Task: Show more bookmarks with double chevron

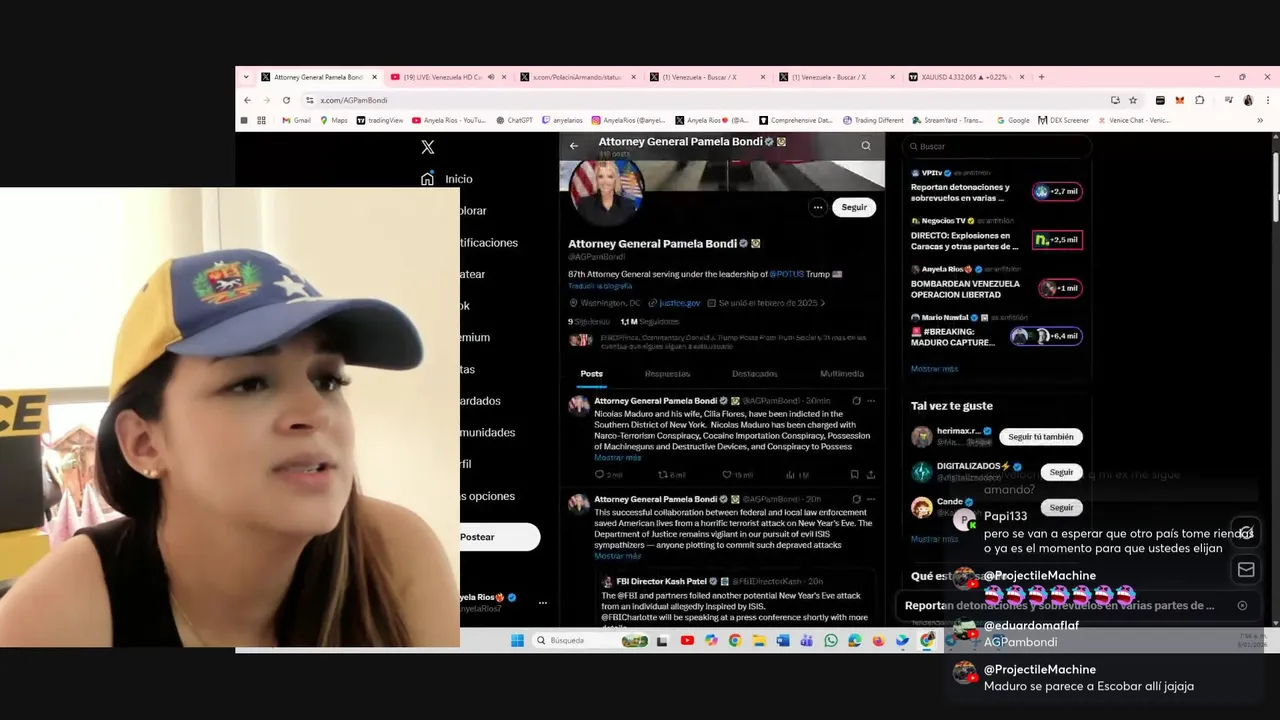Action: coord(1260,120)
